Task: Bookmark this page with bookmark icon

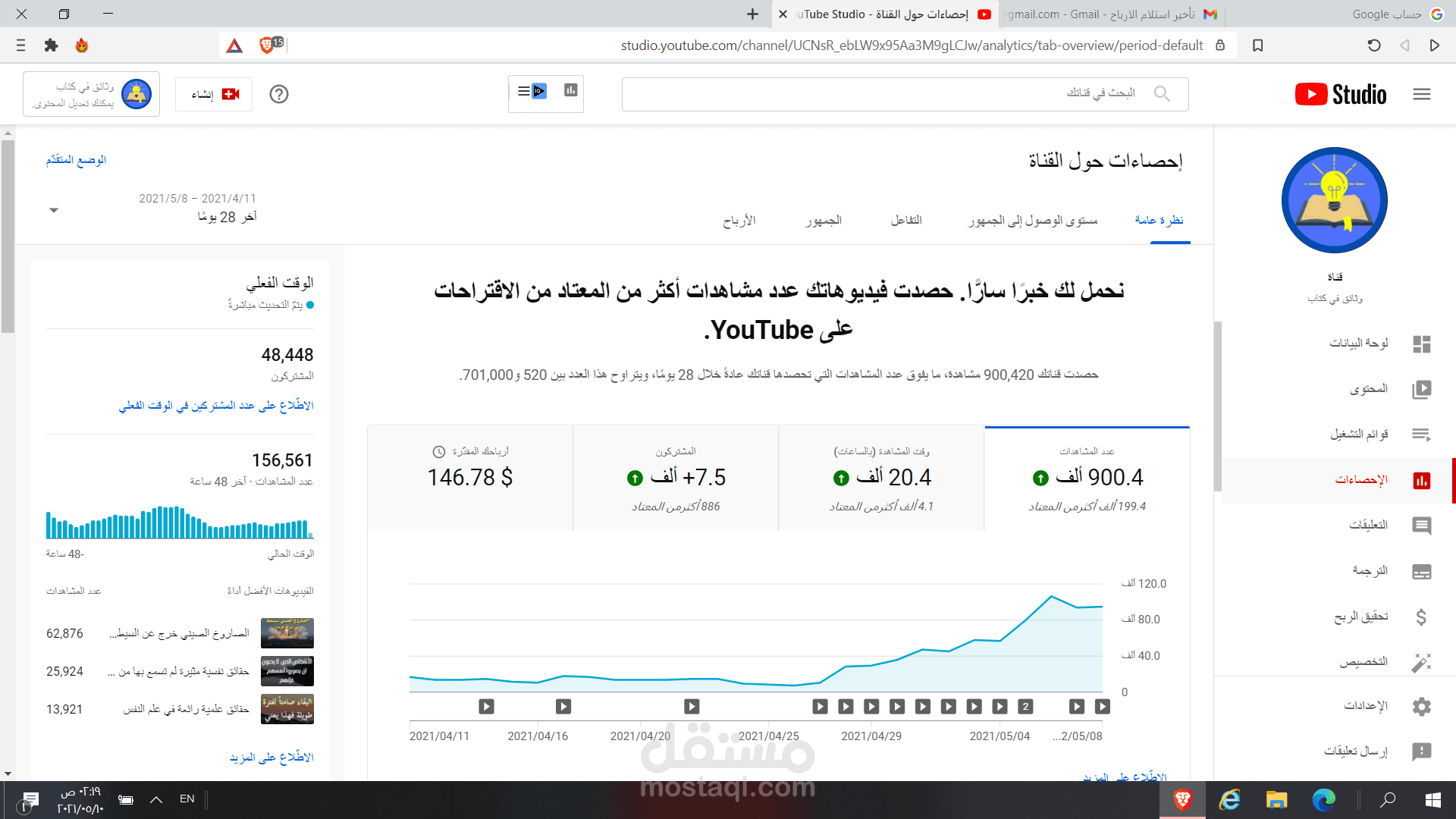Action: [1258, 45]
